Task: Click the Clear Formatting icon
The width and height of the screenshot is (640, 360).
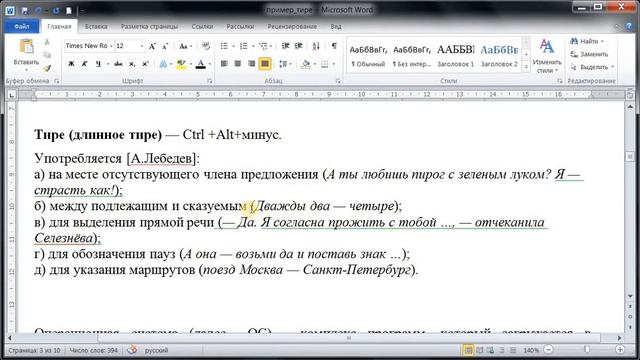Action: point(206,46)
